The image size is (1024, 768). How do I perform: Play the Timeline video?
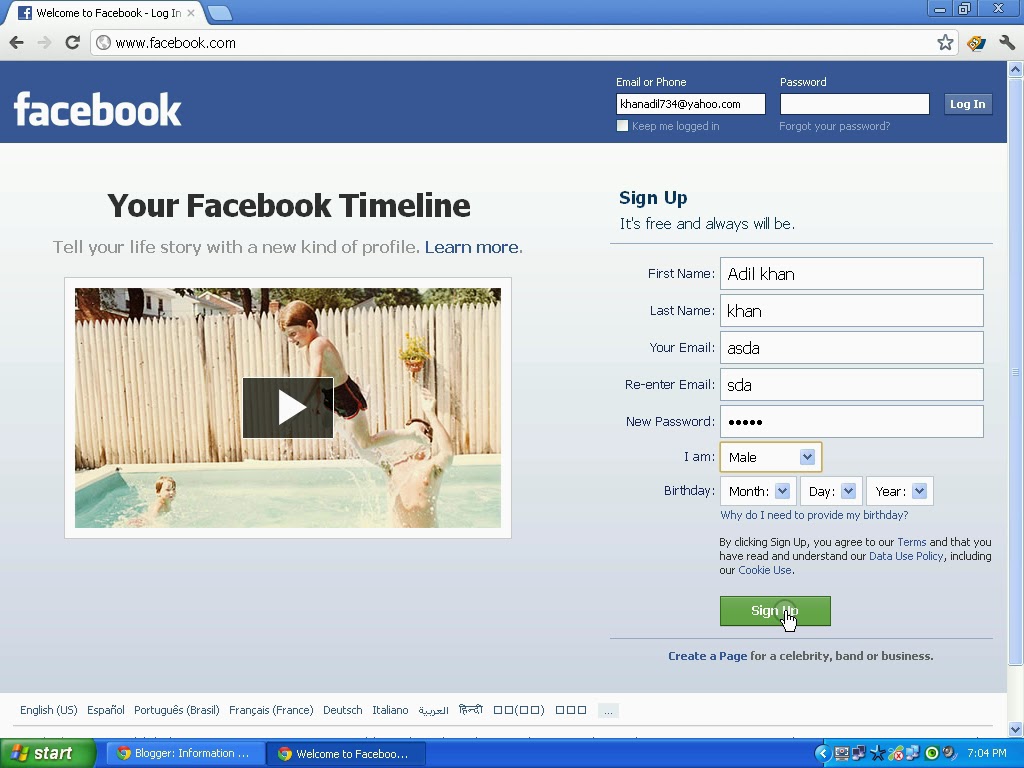pos(288,408)
